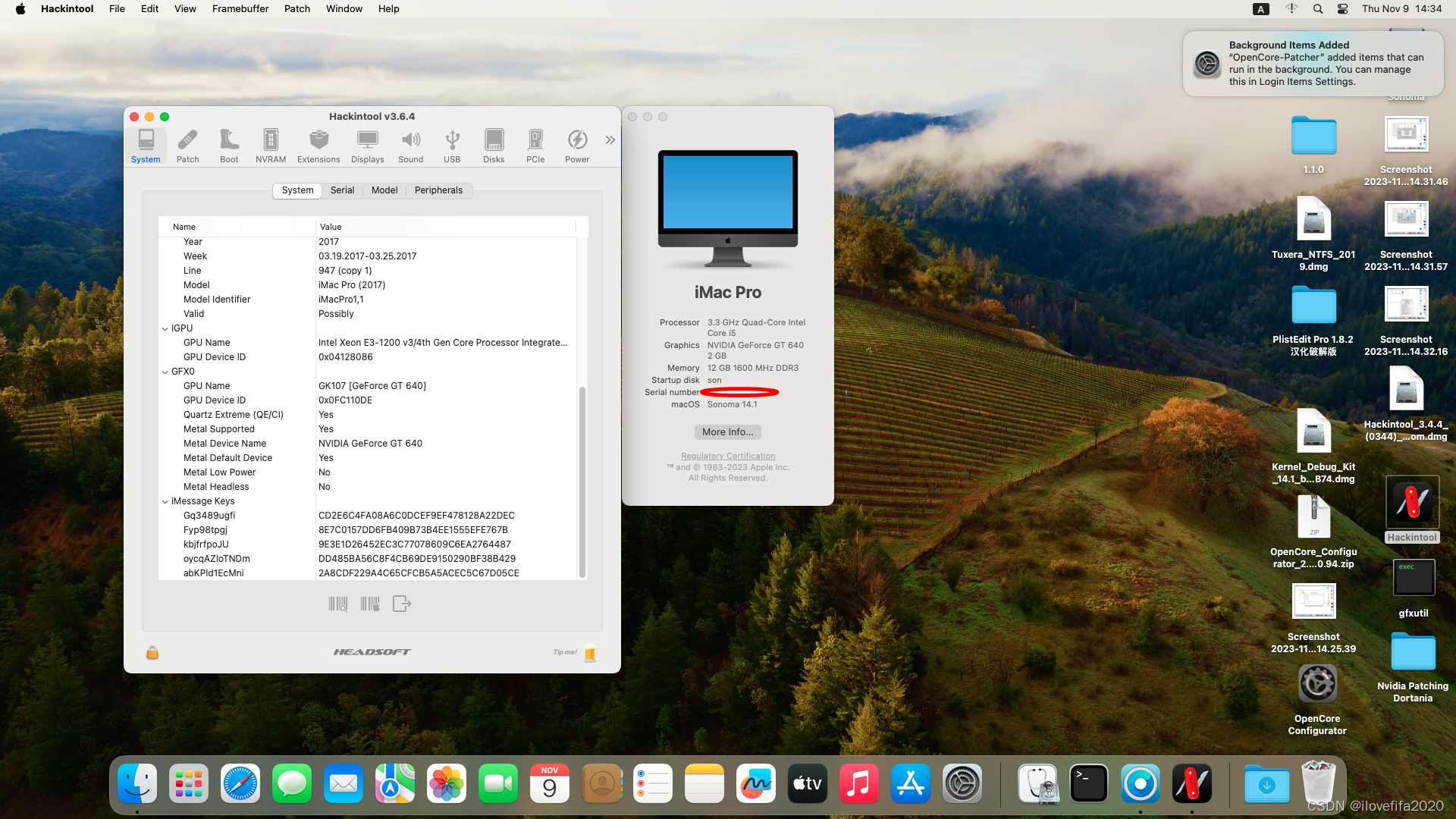The width and height of the screenshot is (1456, 819).
Task: Collapse the GFX0 tree group
Action: (x=165, y=372)
